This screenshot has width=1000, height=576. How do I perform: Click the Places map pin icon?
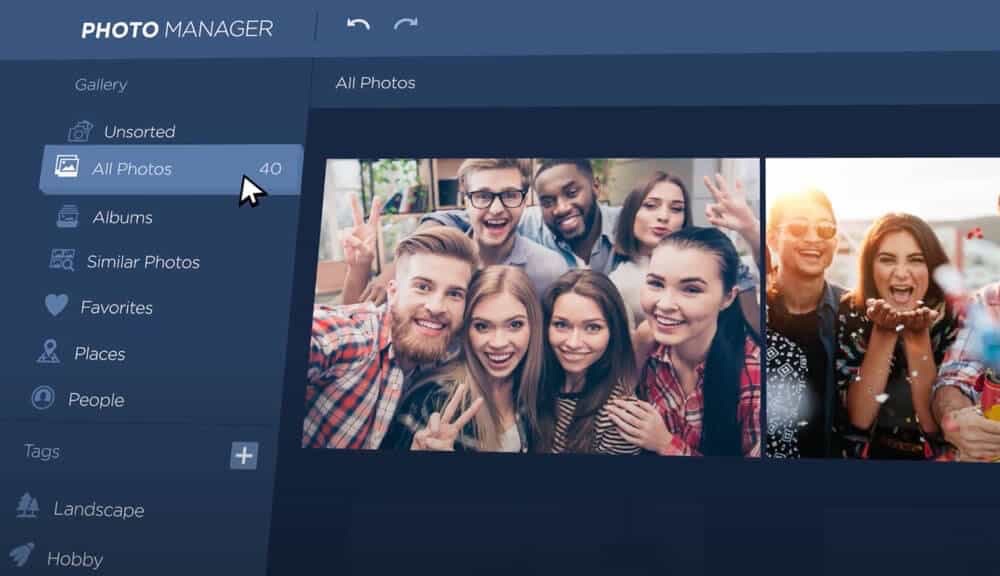(x=48, y=352)
